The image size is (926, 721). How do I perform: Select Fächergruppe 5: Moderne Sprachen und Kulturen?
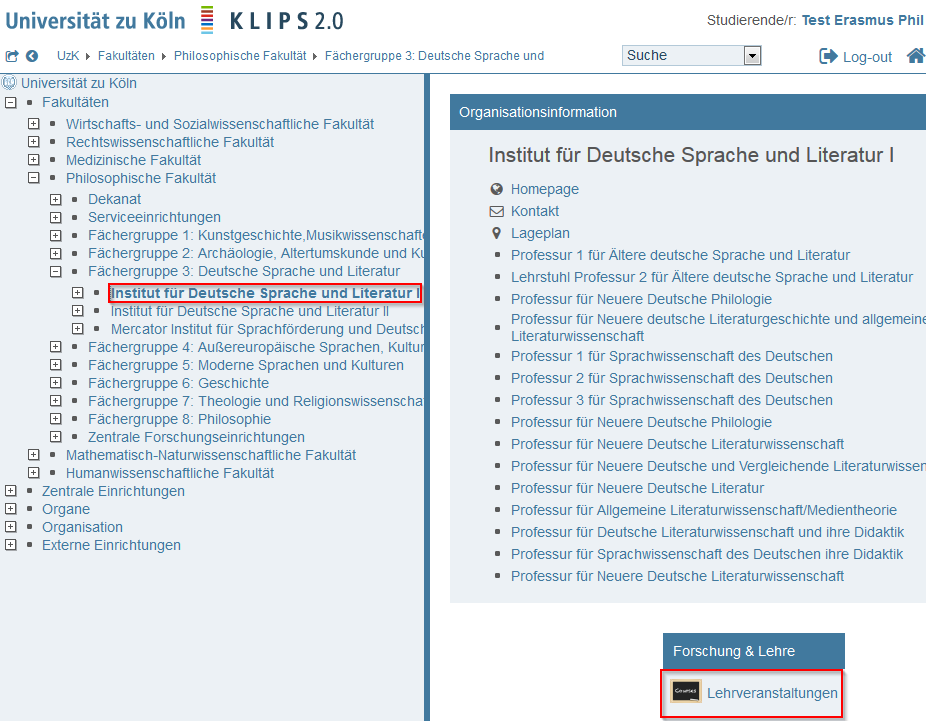[246, 365]
